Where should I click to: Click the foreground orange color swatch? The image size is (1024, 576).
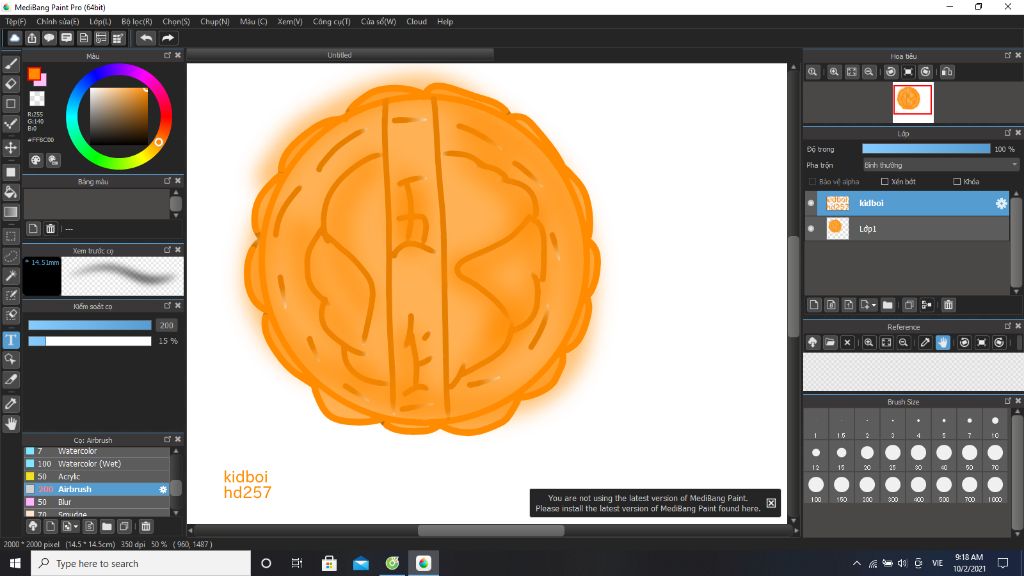[x=34, y=74]
